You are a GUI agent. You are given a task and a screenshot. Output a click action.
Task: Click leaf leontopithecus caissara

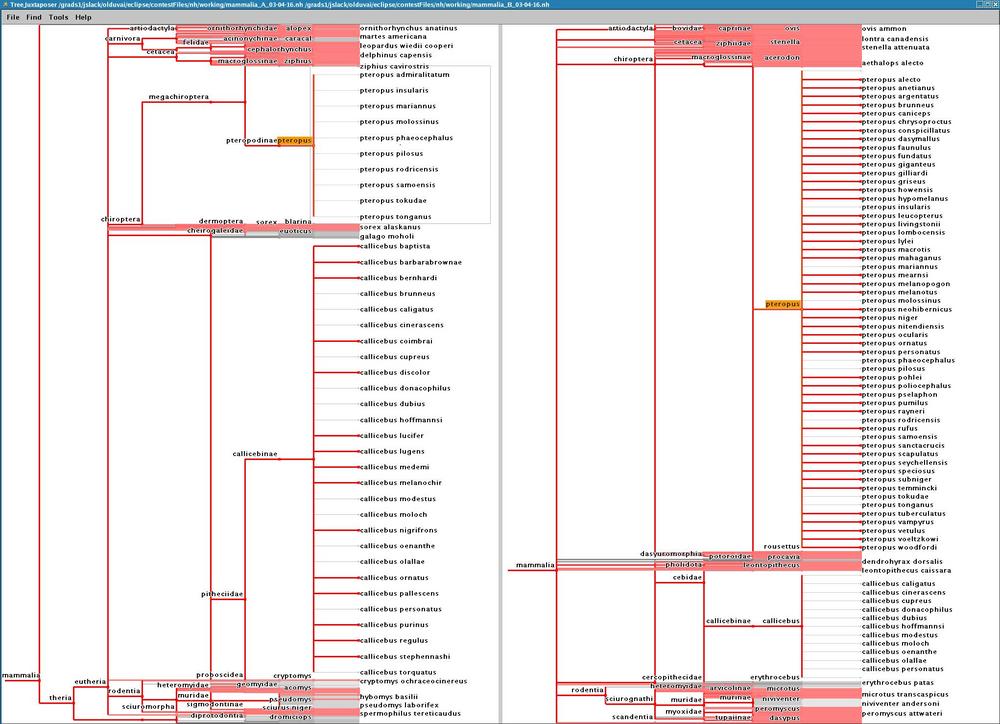click(906, 571)
